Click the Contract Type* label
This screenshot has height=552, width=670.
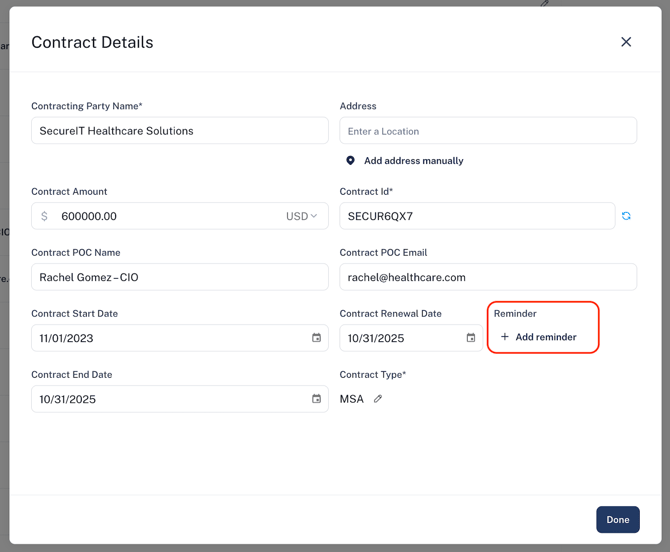pos(373,375)
